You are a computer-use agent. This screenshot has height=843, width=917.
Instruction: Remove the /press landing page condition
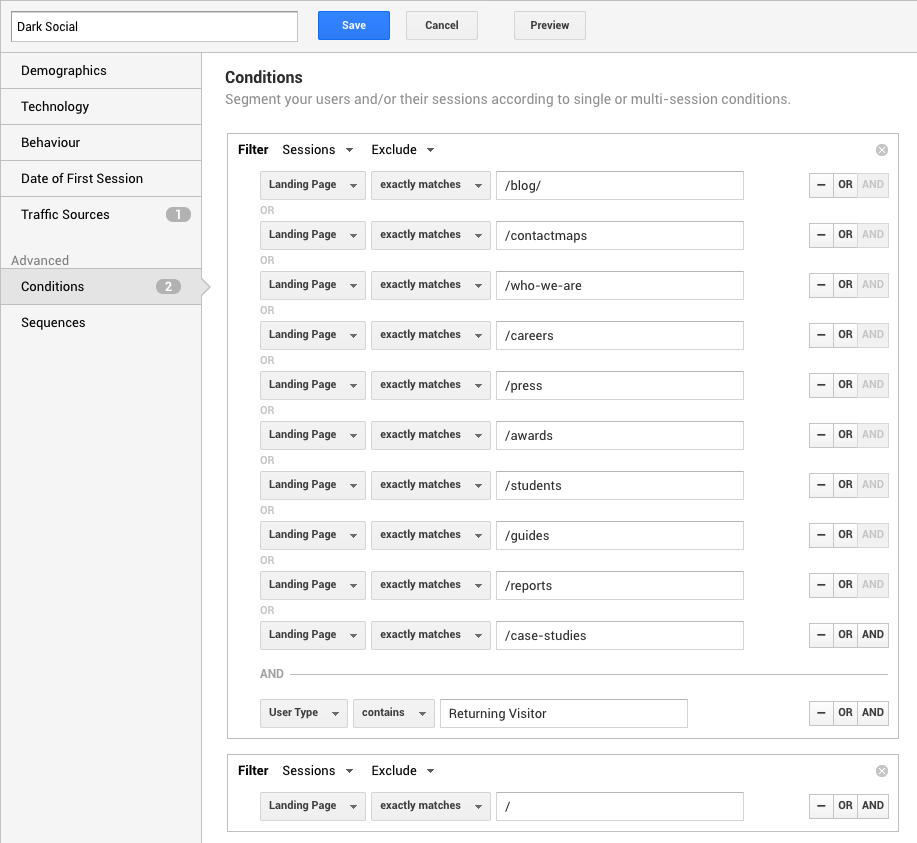tap(821, 385)
